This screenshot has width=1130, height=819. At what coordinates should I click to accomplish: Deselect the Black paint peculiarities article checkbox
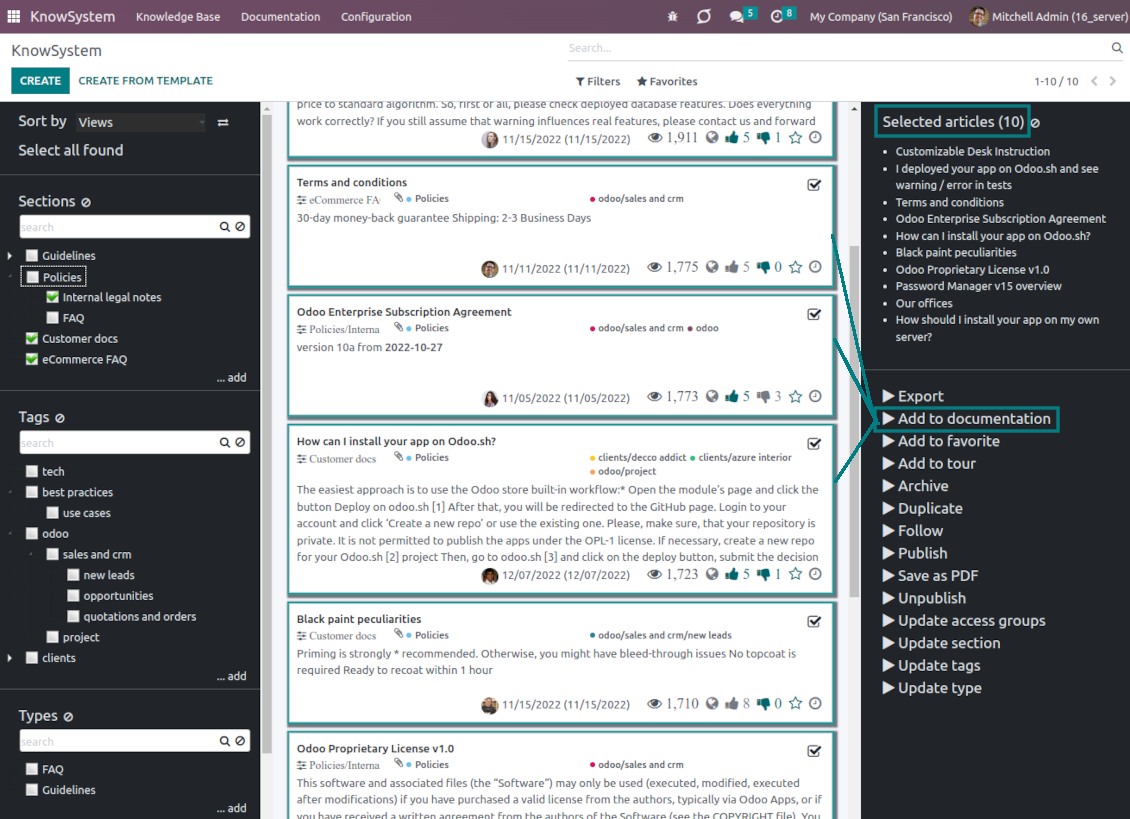click(814, 621)
